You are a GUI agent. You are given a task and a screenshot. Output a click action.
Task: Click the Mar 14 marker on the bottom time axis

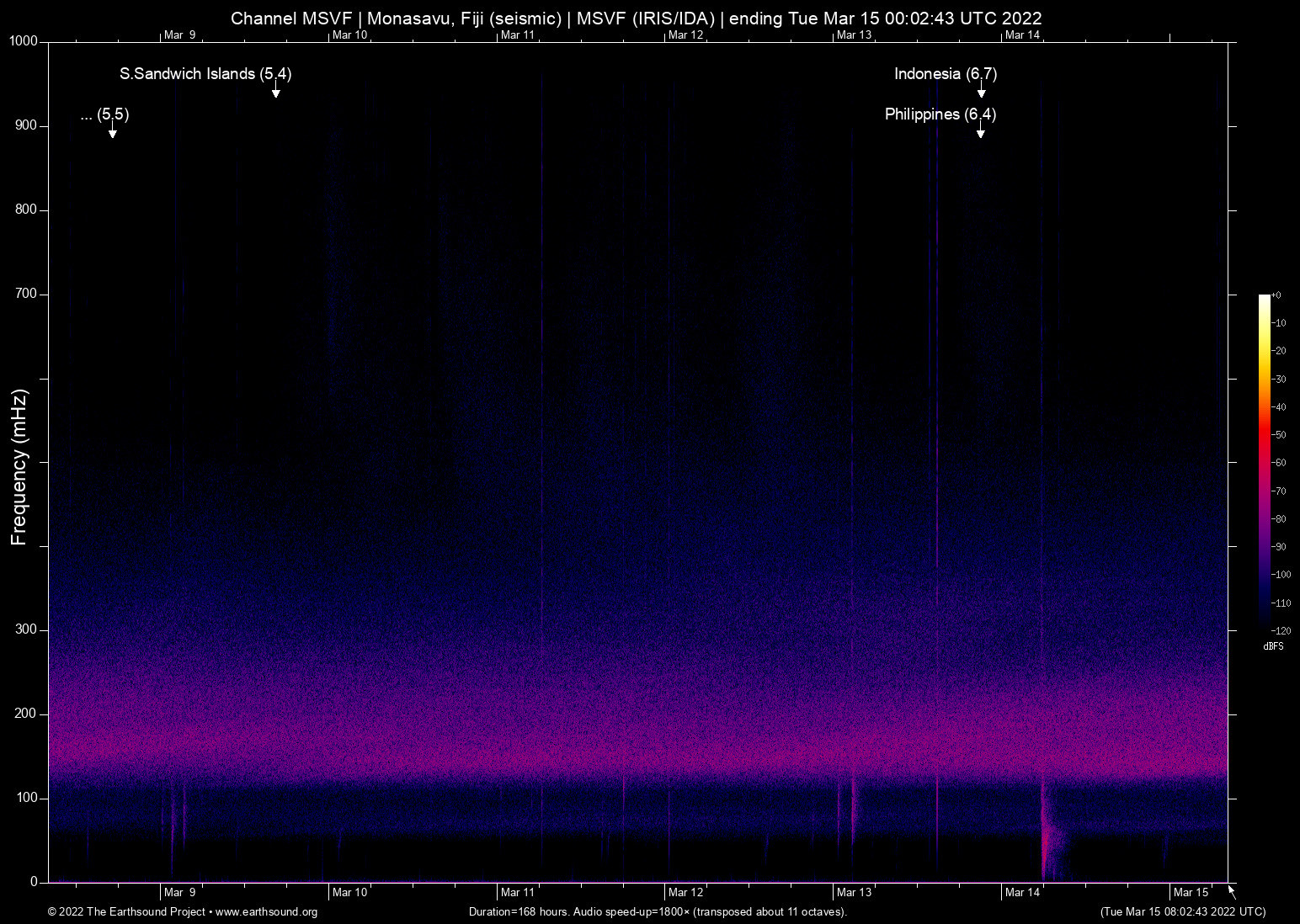click(1022, 892)
